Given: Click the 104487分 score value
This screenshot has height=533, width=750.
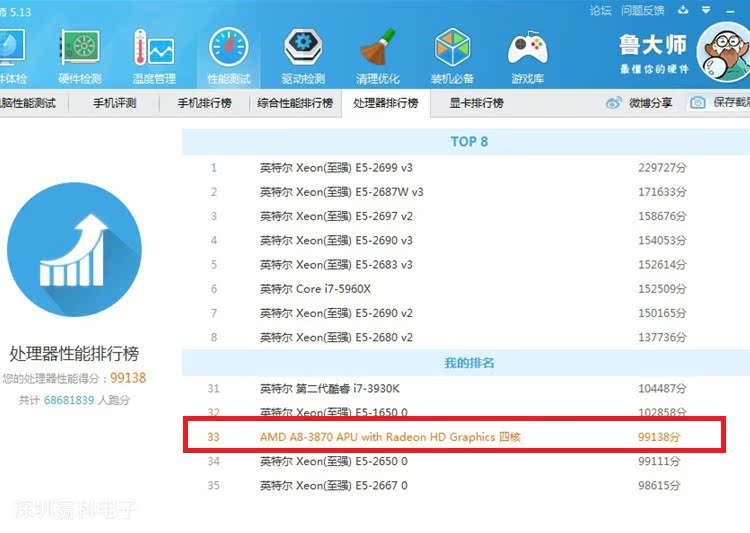Looking at the screenshot, I should (662, 389).
